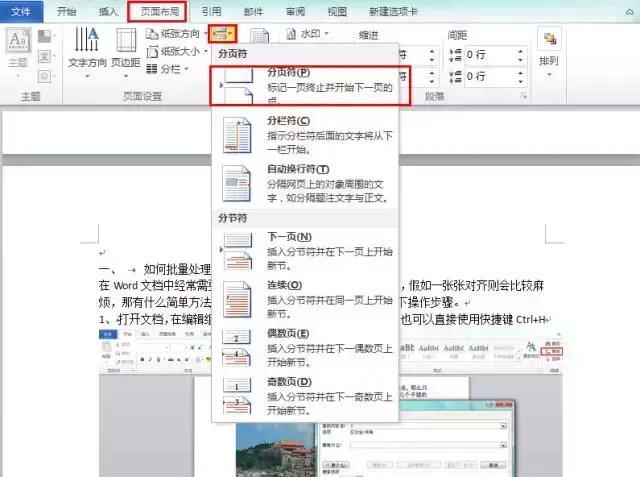Viewport: 640px width, 477px height.
Task: Open the Arrange (排列) icon
Action: tap(549, 39)
